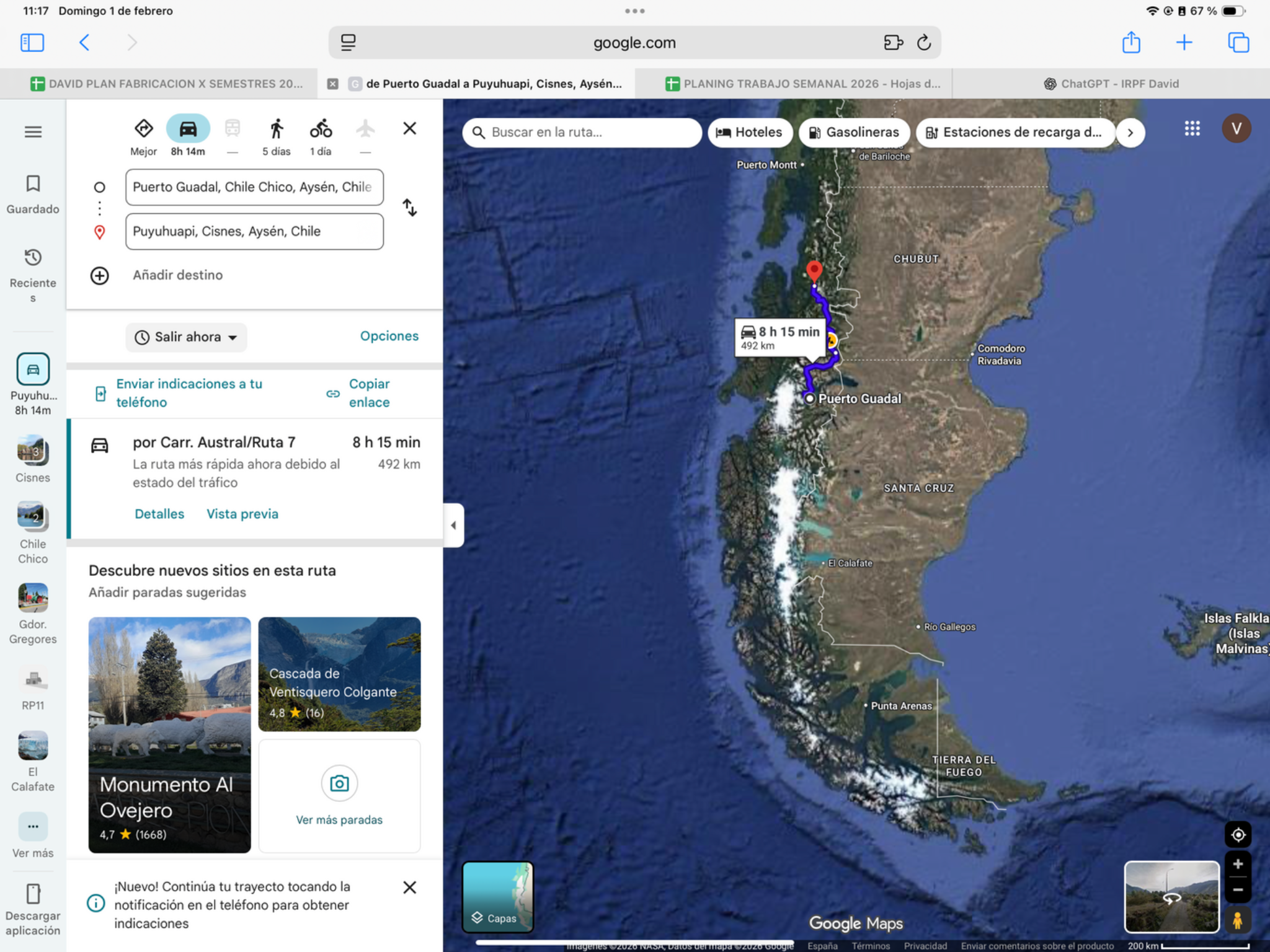The width and height of the screenshot is (1270, 952).
Task: Tap Safari share button
Action: point(1131,42)
